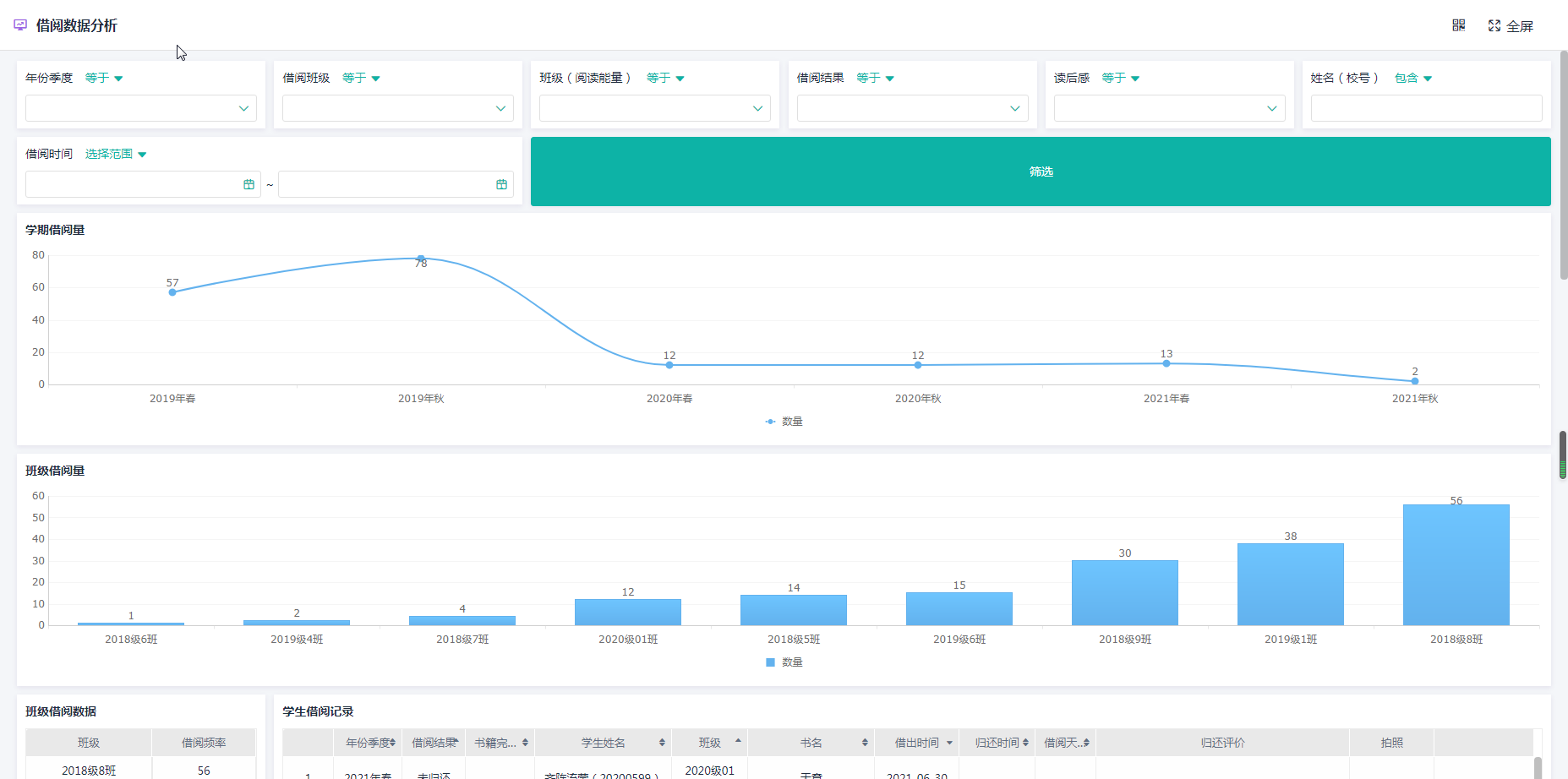Open the 读后感 operator 等于 dropdown
Screen dimensions: 1568x779
point(1121,78)
